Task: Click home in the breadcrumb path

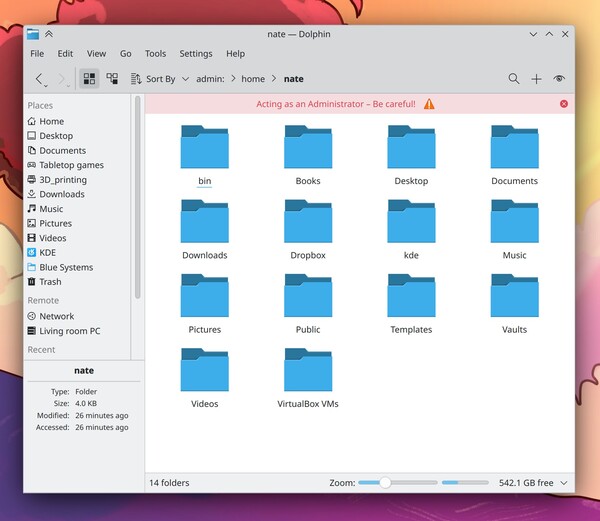Action: click(x=253, y=79)
